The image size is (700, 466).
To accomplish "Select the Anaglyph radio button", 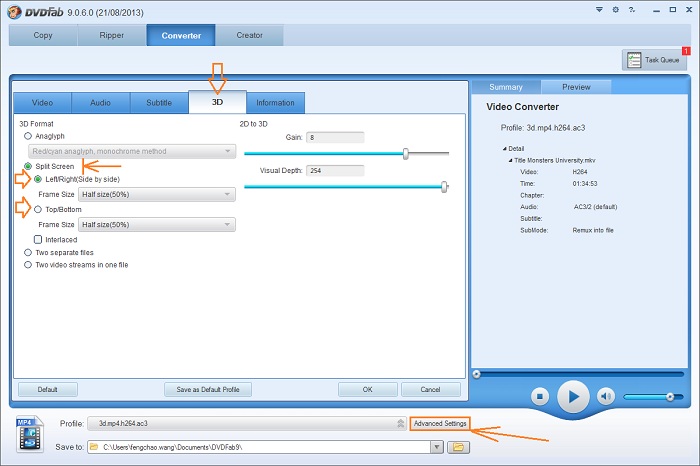I will pos(28,136).
